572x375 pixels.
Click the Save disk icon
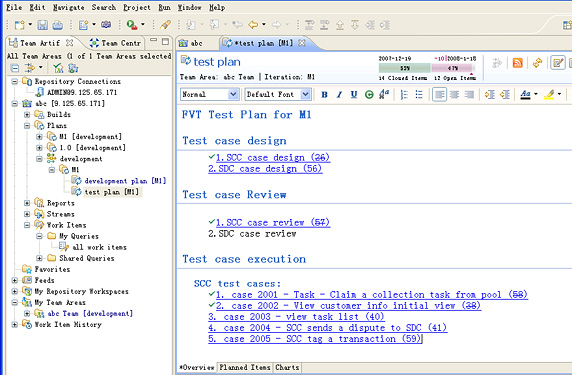(x=43, y=25)
